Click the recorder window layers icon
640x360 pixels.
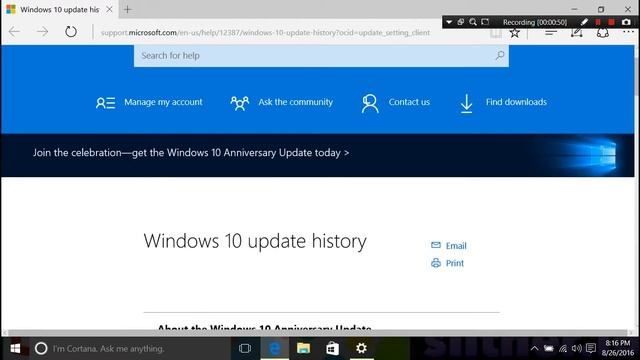pyautogui.click(x=460, y=22)
